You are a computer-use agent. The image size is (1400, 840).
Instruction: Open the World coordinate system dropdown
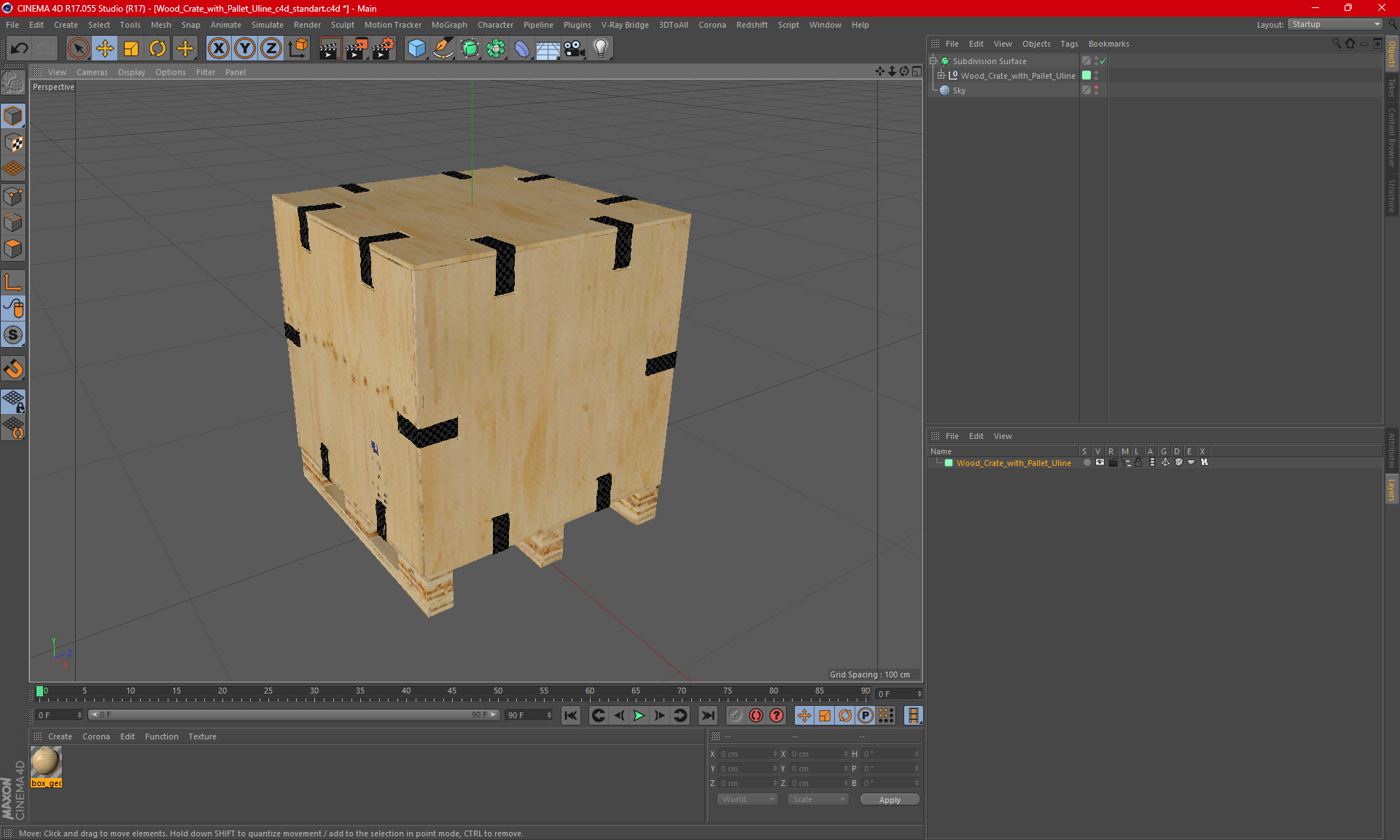point(747,799)
